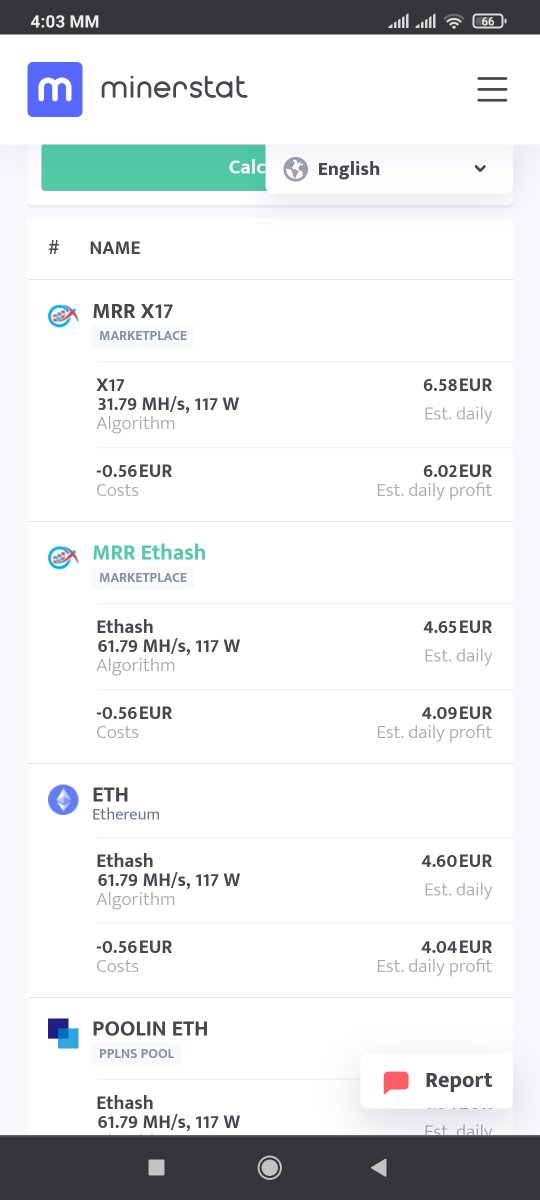Tap the Ethereum coin icon

63,799
